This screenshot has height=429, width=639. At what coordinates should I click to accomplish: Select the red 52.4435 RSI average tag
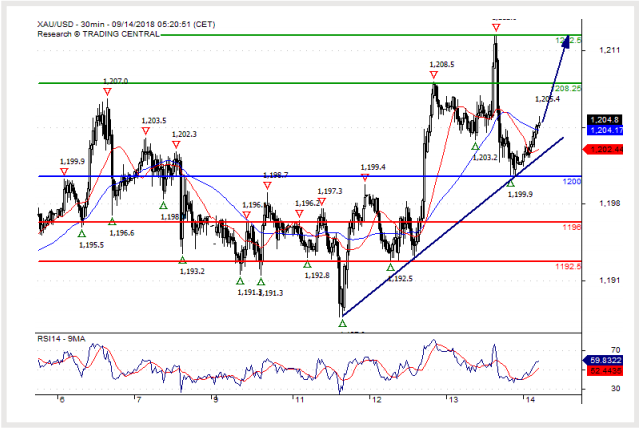605,371
